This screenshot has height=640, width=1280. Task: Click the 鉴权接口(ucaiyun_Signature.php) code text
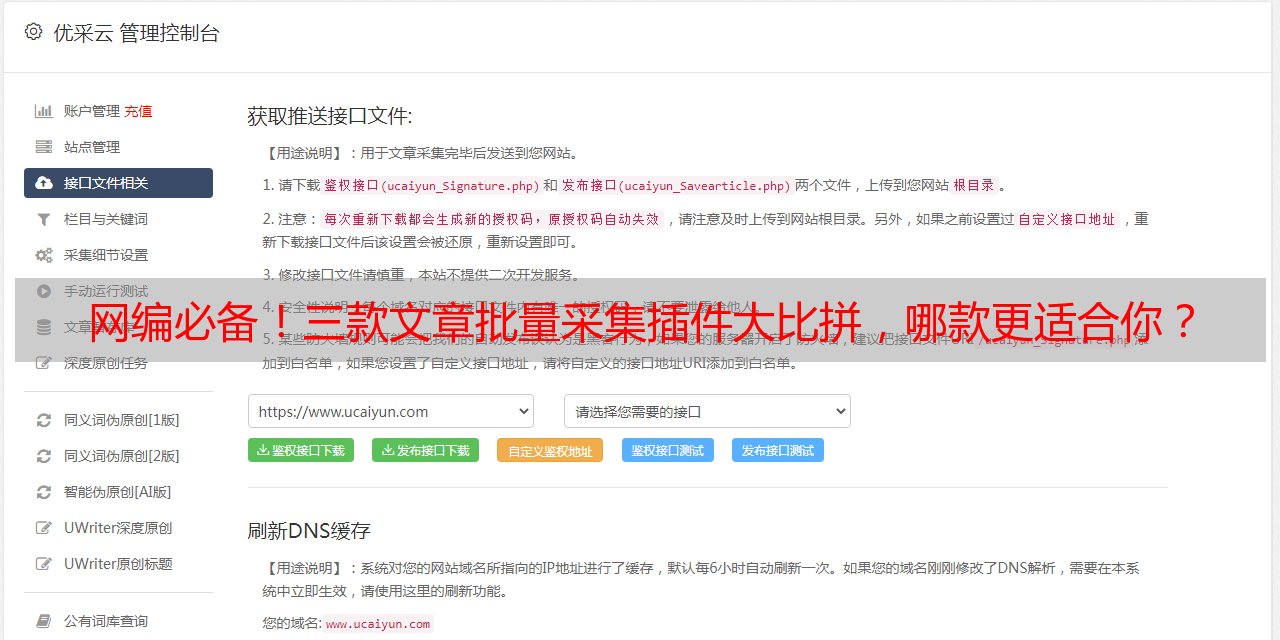pyautogui.click(x=432, y=185)
